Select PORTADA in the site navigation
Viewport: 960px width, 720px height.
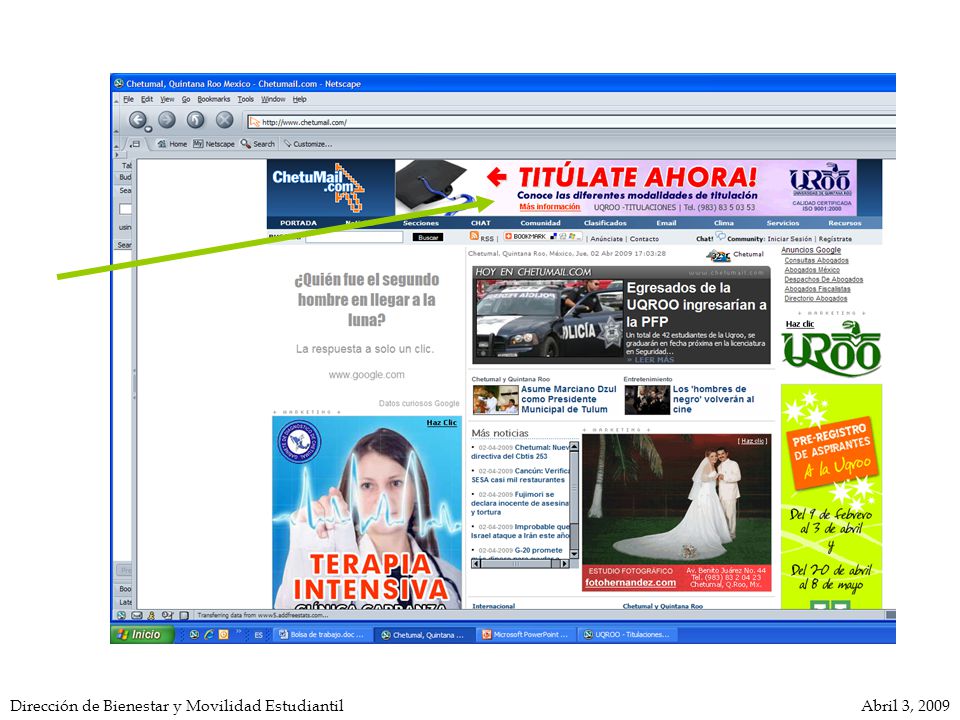click(298, 223)
